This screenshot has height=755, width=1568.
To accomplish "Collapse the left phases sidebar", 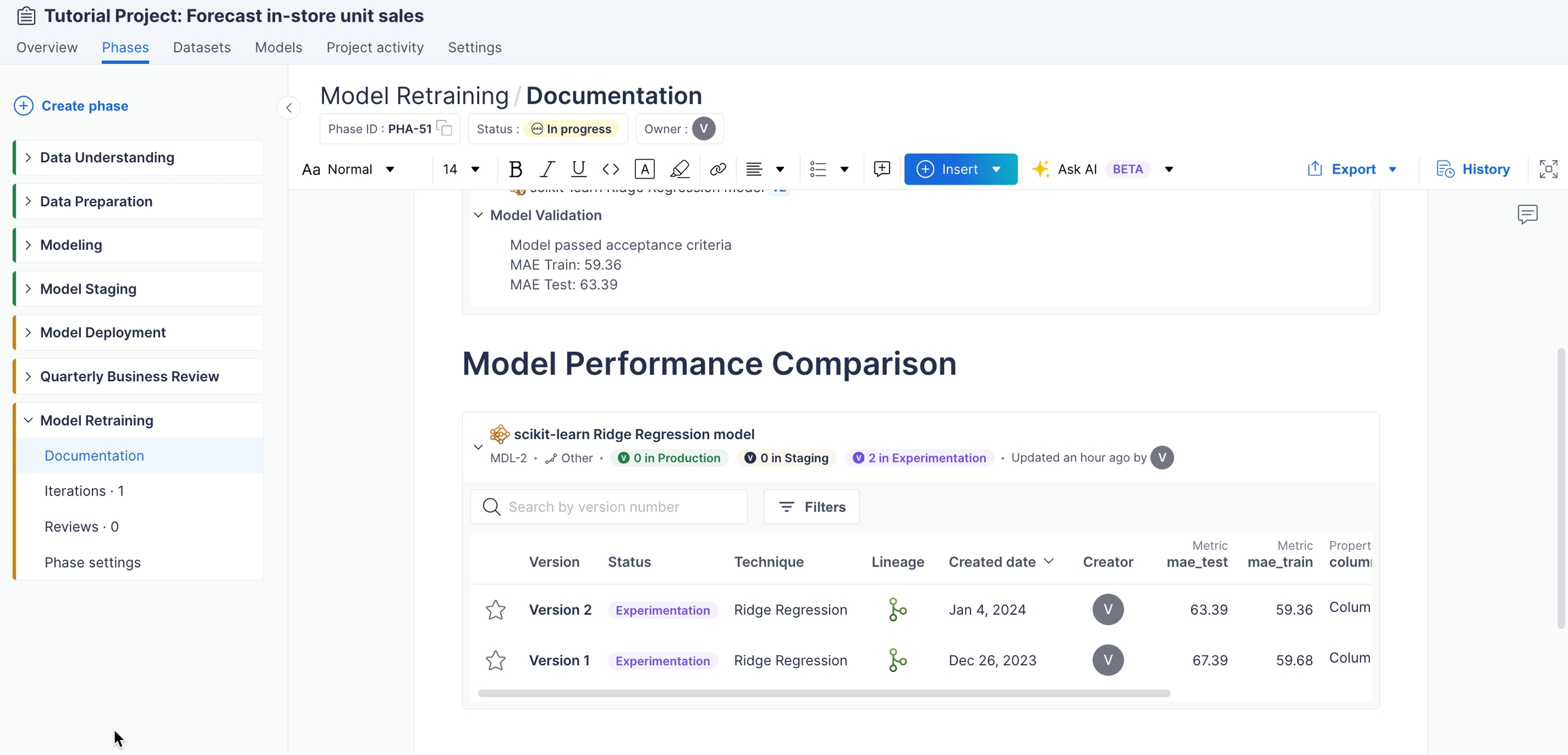I will [x=289, y=108].
